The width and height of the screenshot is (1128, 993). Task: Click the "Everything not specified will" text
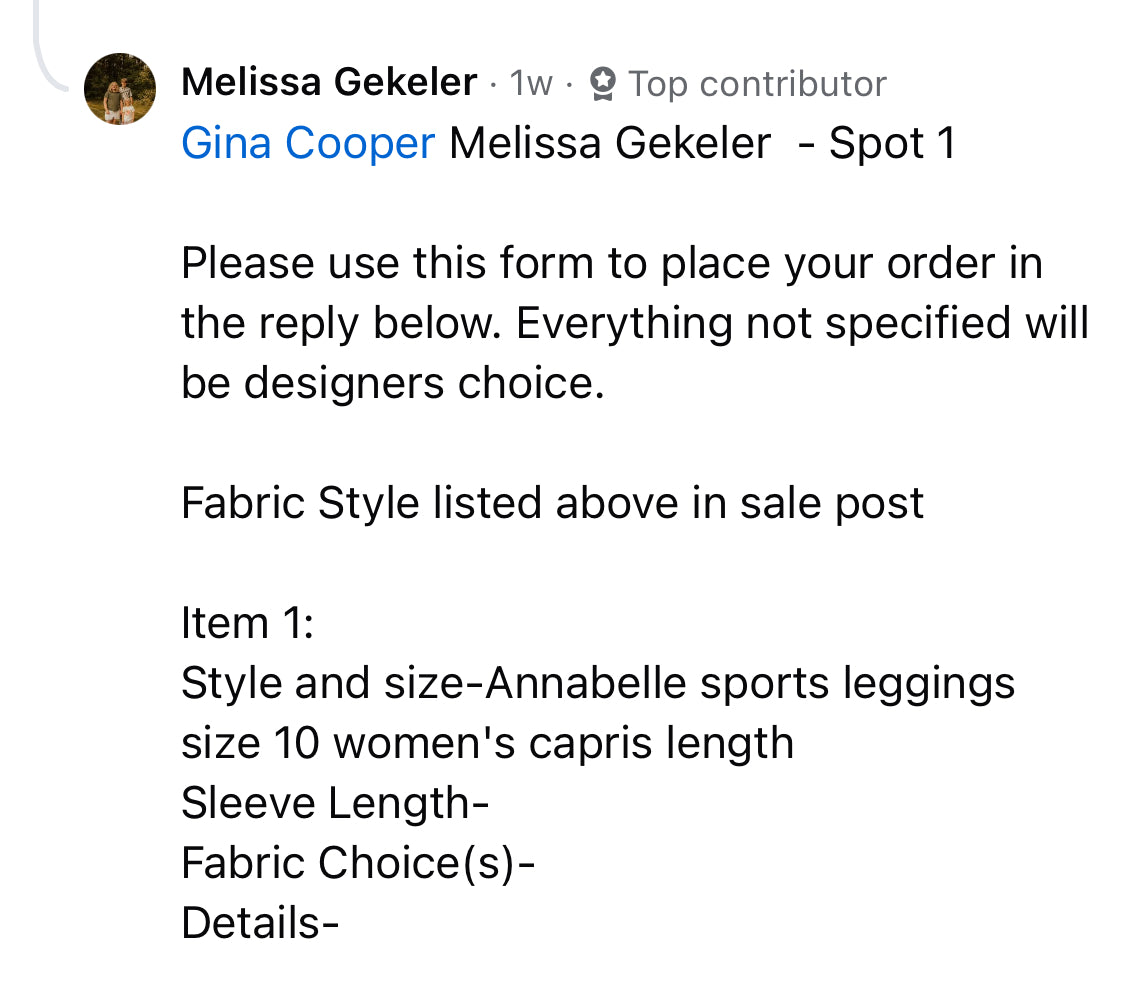tap(802, 324)
